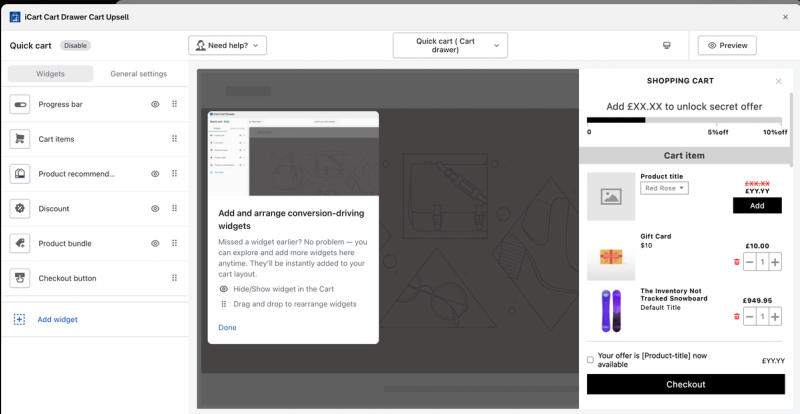Click the Gift Card quantity field
The image size is (800, 414).
coord(762,262)
